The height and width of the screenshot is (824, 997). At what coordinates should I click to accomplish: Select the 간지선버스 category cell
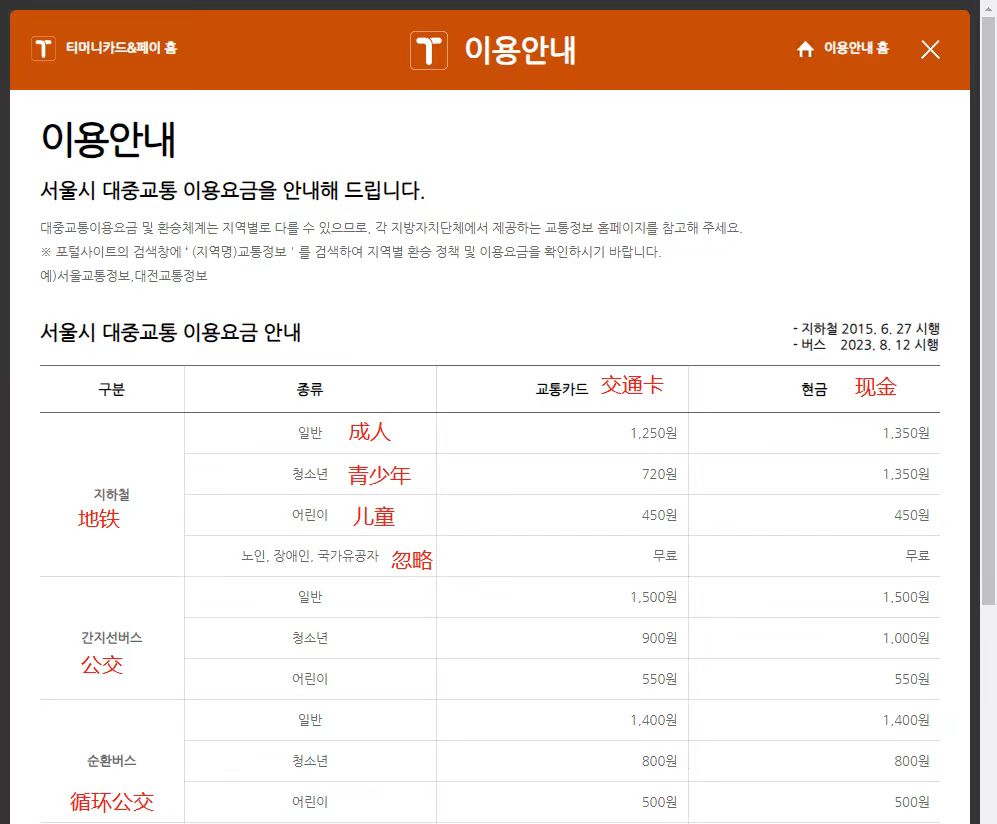112,638
